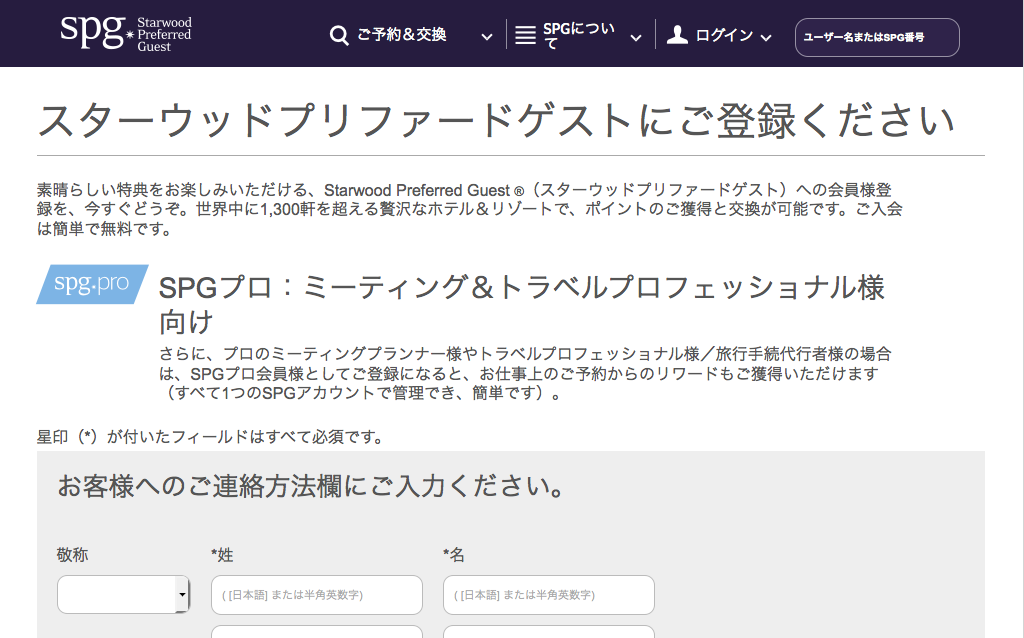The width and height of the screenshot is (1024, 638).
Task: Expand the chevron next to ご予約＆交換
Action: [x=487, y=37]
